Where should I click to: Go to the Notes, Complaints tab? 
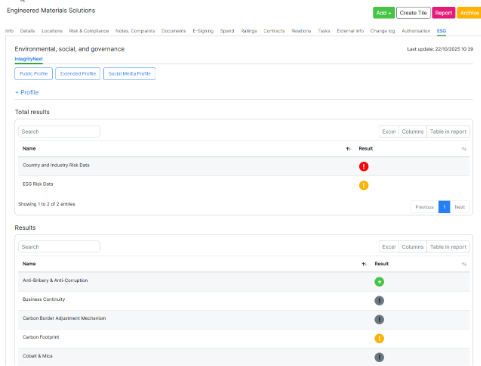(x=135, y=31)
